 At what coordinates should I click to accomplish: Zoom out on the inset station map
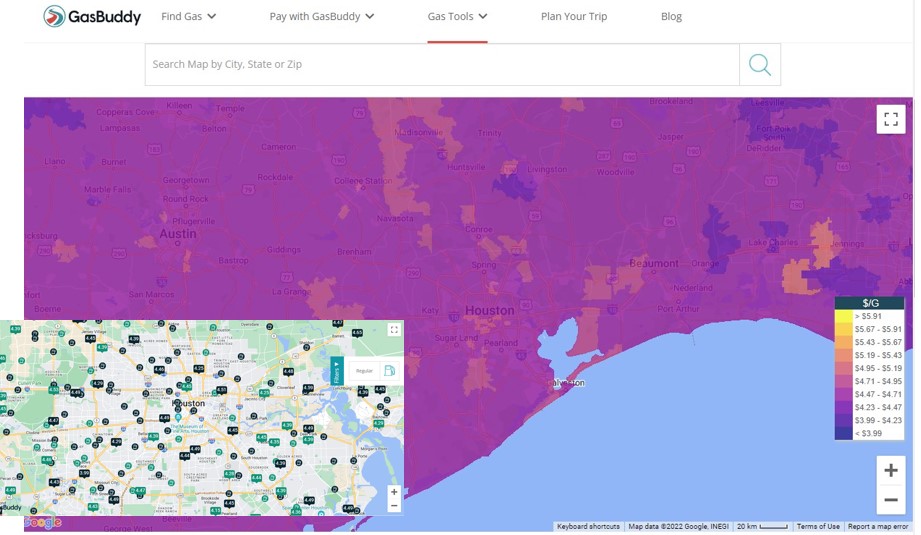pos(394,506)
